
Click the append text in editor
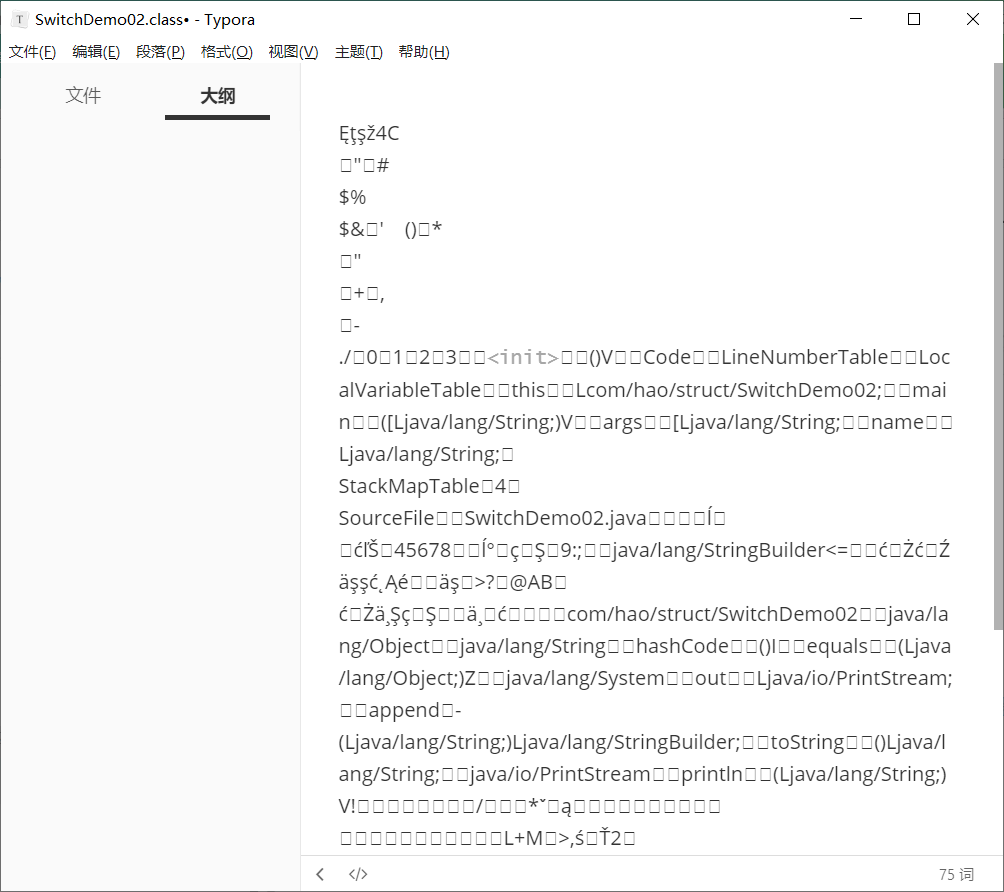click(x=405, y=710)
